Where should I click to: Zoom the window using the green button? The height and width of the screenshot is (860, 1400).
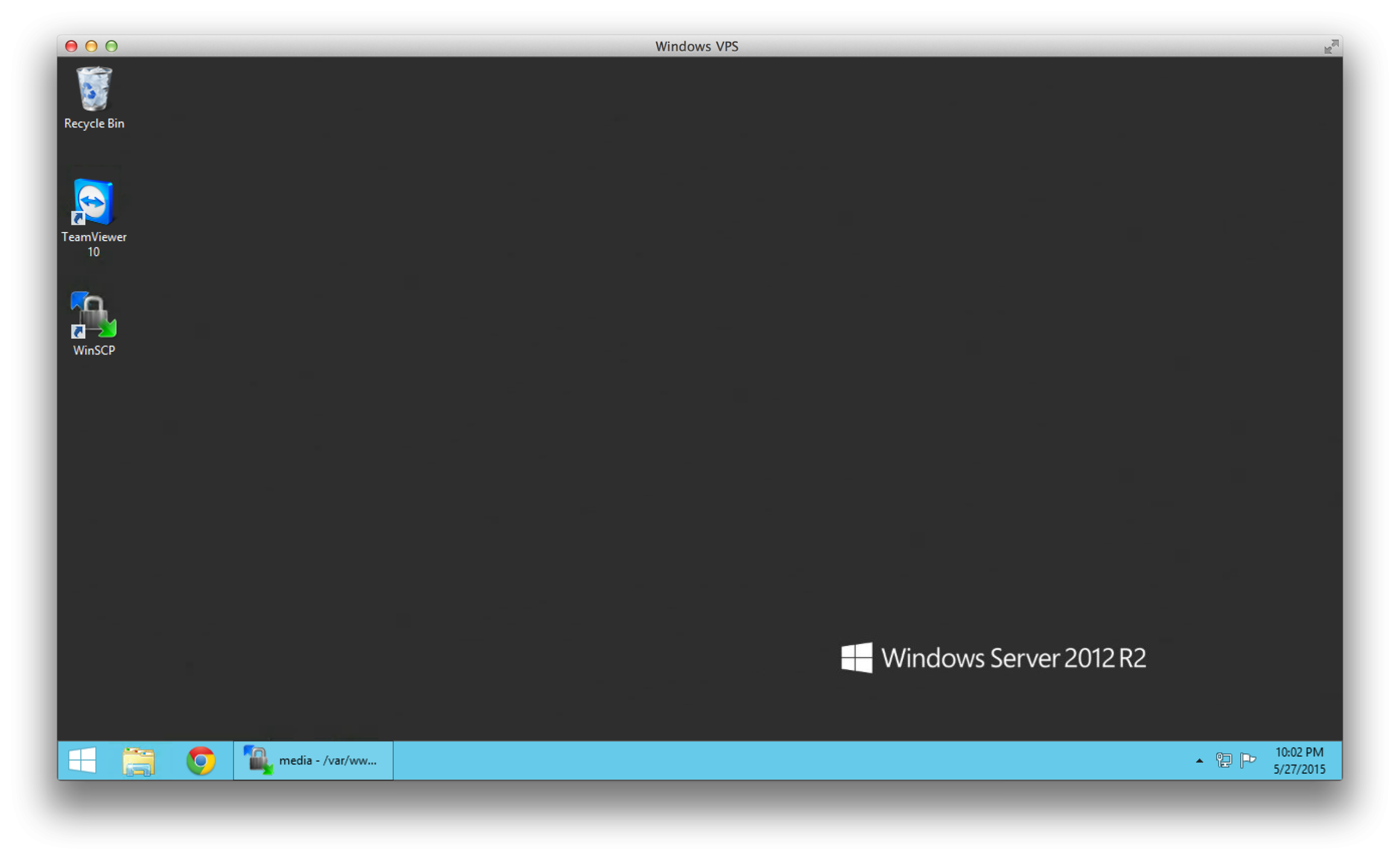coord(112,46)
